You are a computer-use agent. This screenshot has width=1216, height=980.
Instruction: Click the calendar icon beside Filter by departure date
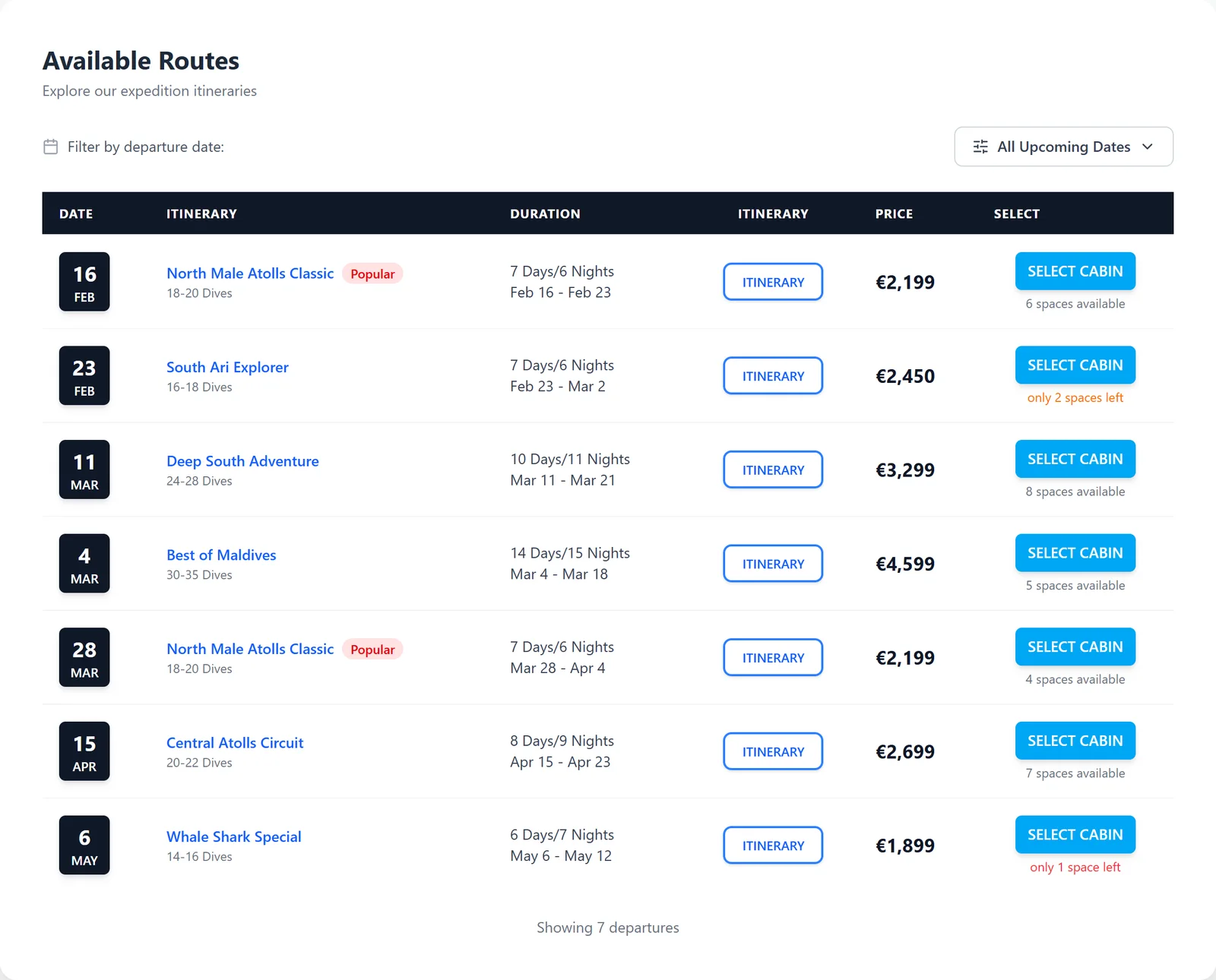pos(50,147)
